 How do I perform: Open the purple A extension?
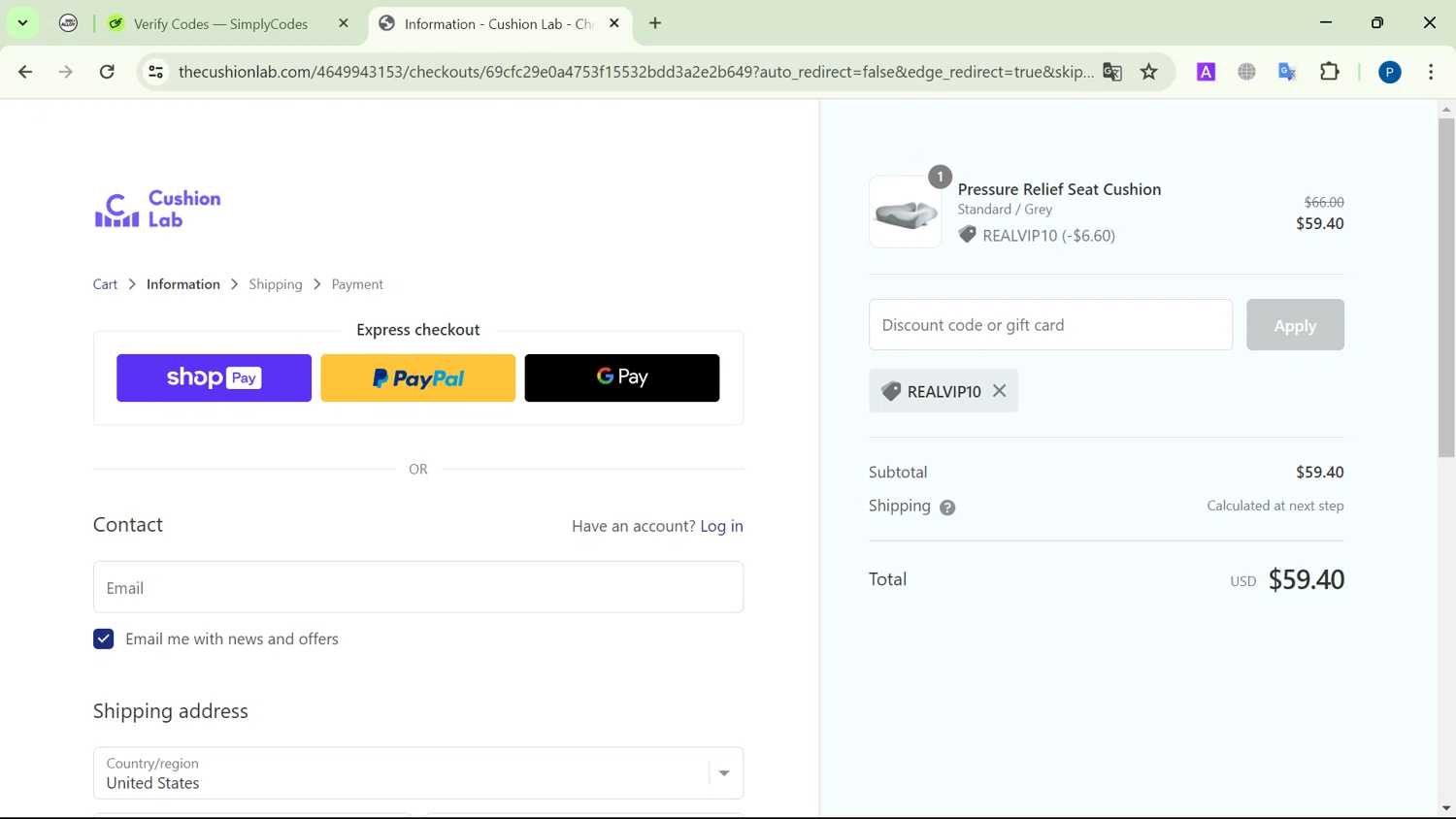click(1206, 72)
